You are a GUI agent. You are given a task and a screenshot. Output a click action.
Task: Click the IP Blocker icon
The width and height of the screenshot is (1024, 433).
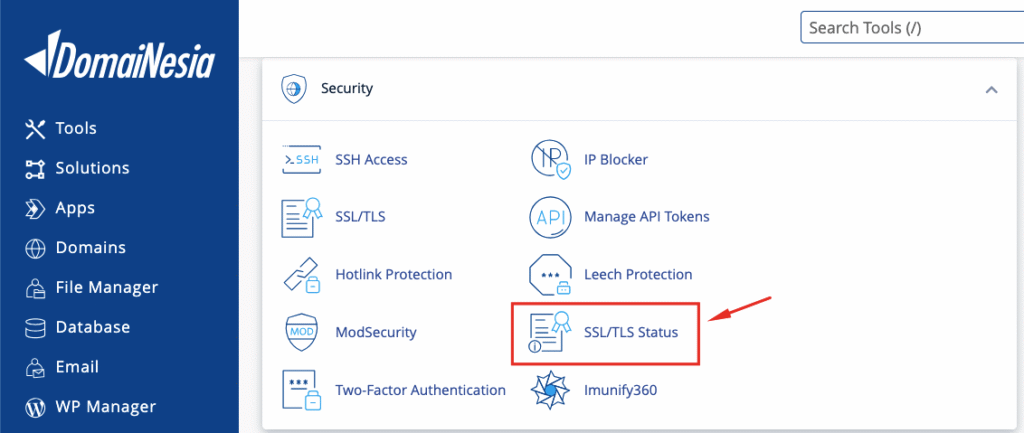[550, 159]
